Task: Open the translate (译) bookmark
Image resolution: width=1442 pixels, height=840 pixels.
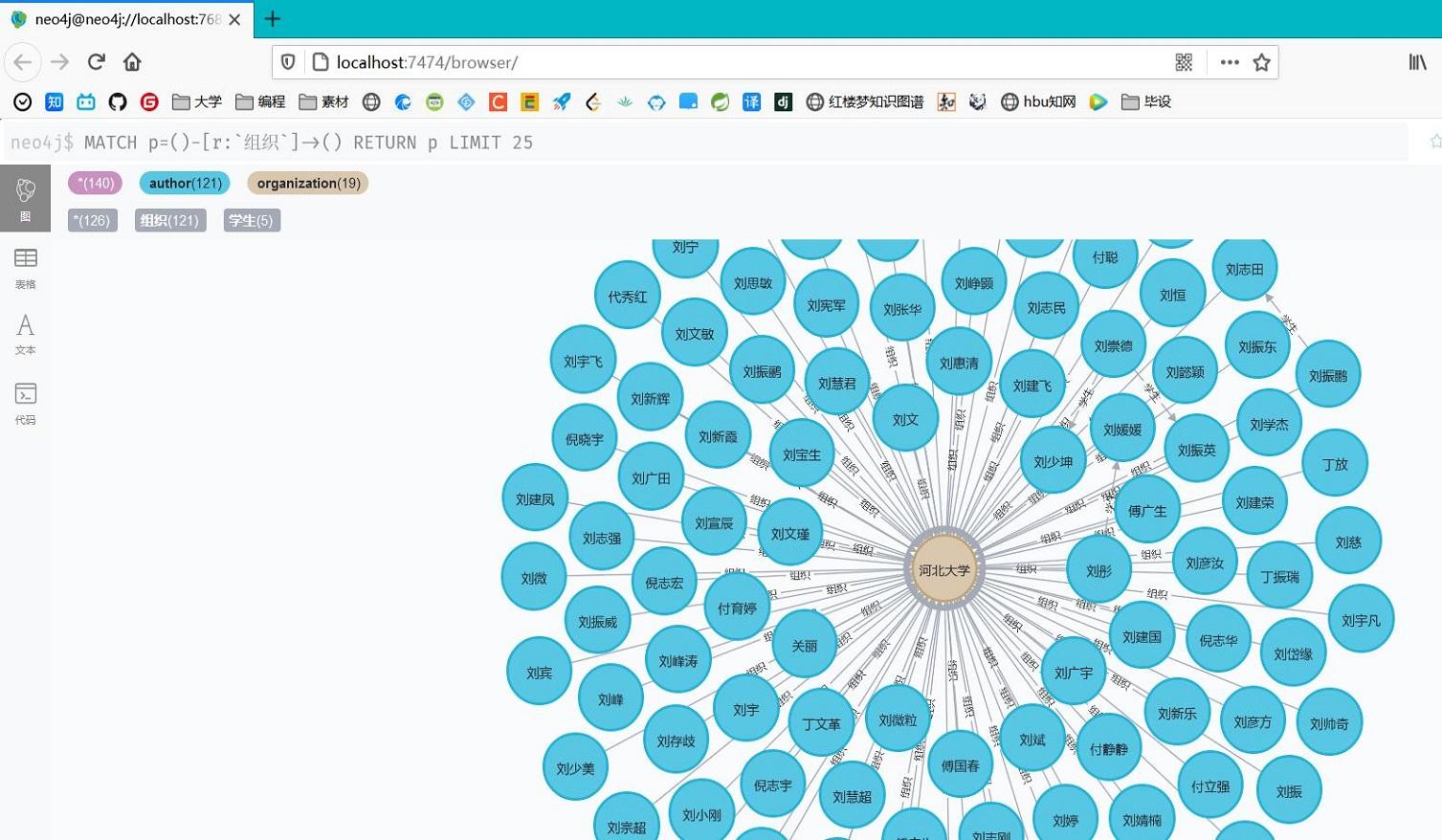Action: (752, 101)
